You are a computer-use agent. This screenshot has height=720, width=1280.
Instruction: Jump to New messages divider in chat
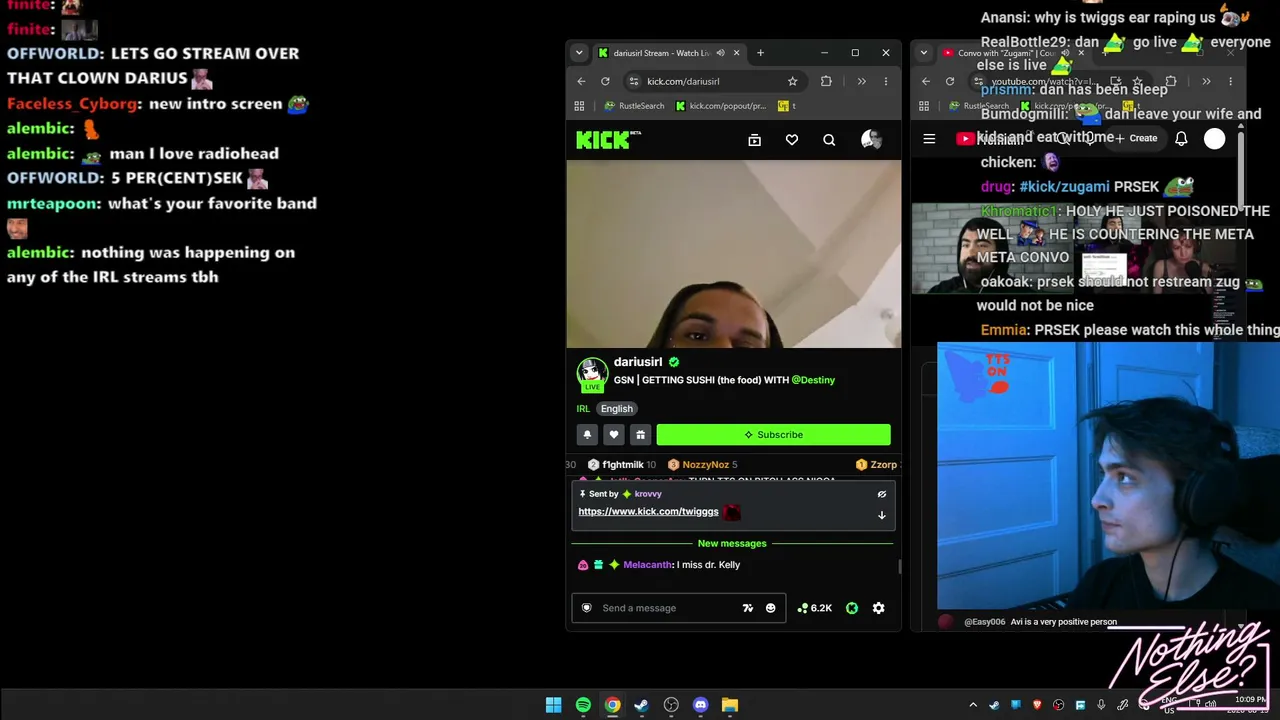tap(732, 543)
